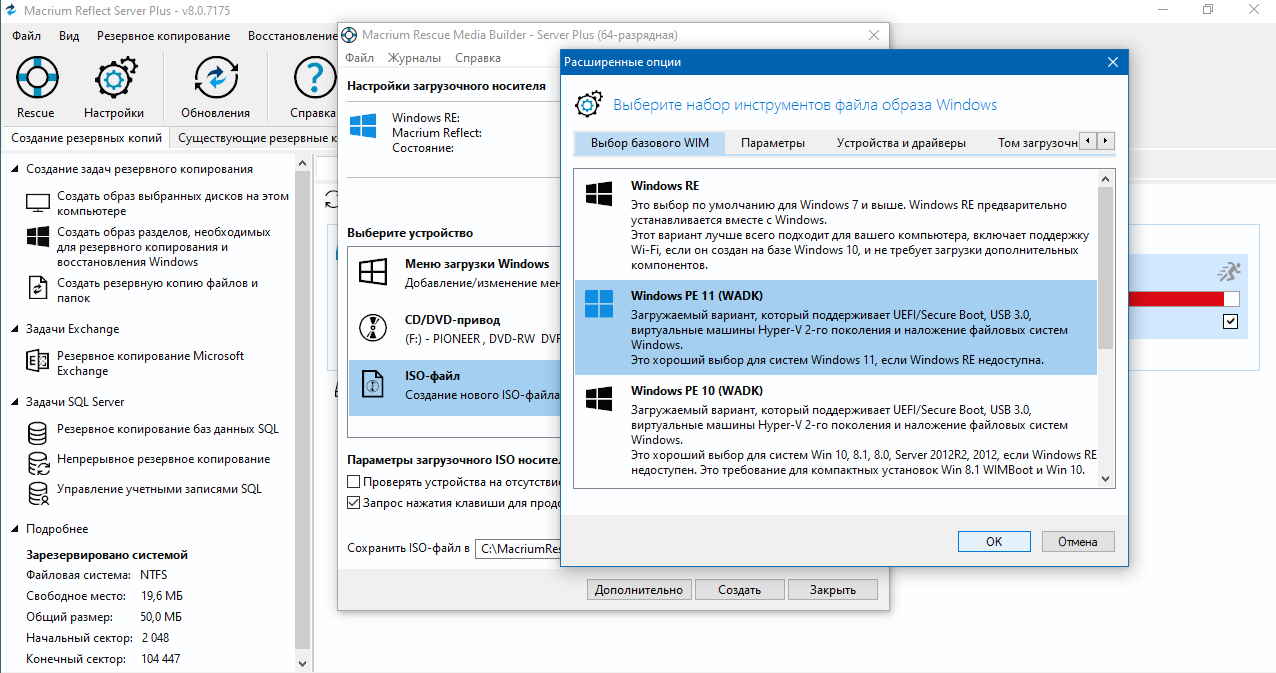Image resolution: width=1276 pixels, height=673 pixels.
Task: Click left panel vertical scrollbar
Action: point(301,412)
